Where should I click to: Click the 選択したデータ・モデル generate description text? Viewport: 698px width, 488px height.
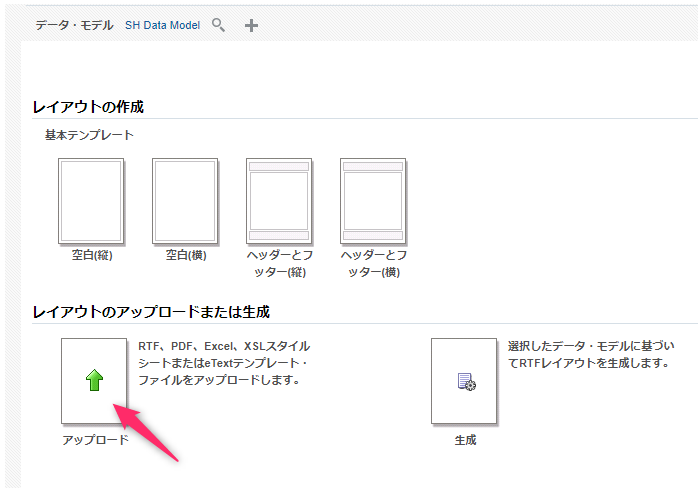coord(591,354)
